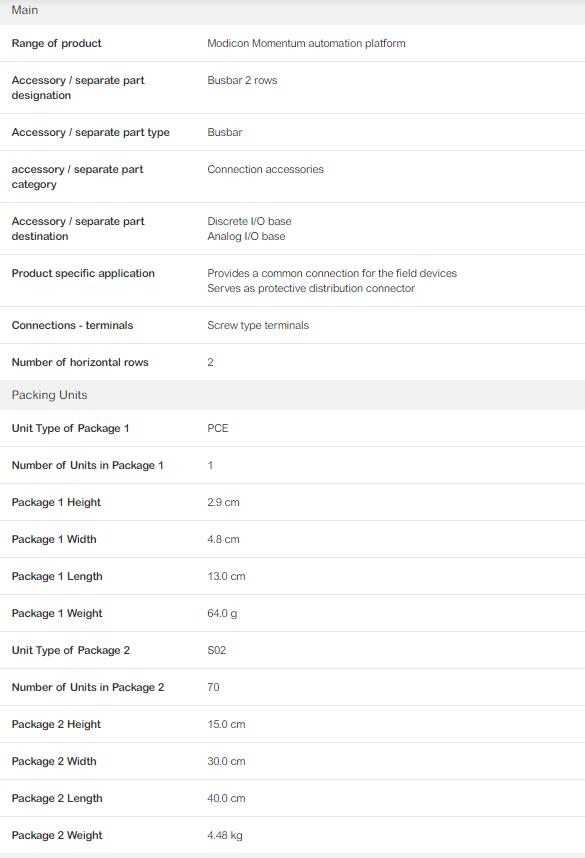The height and width of the screenshot is (858, 585).
Task: Click Modicon Momentum automation platform value
Action: [306, 43]
